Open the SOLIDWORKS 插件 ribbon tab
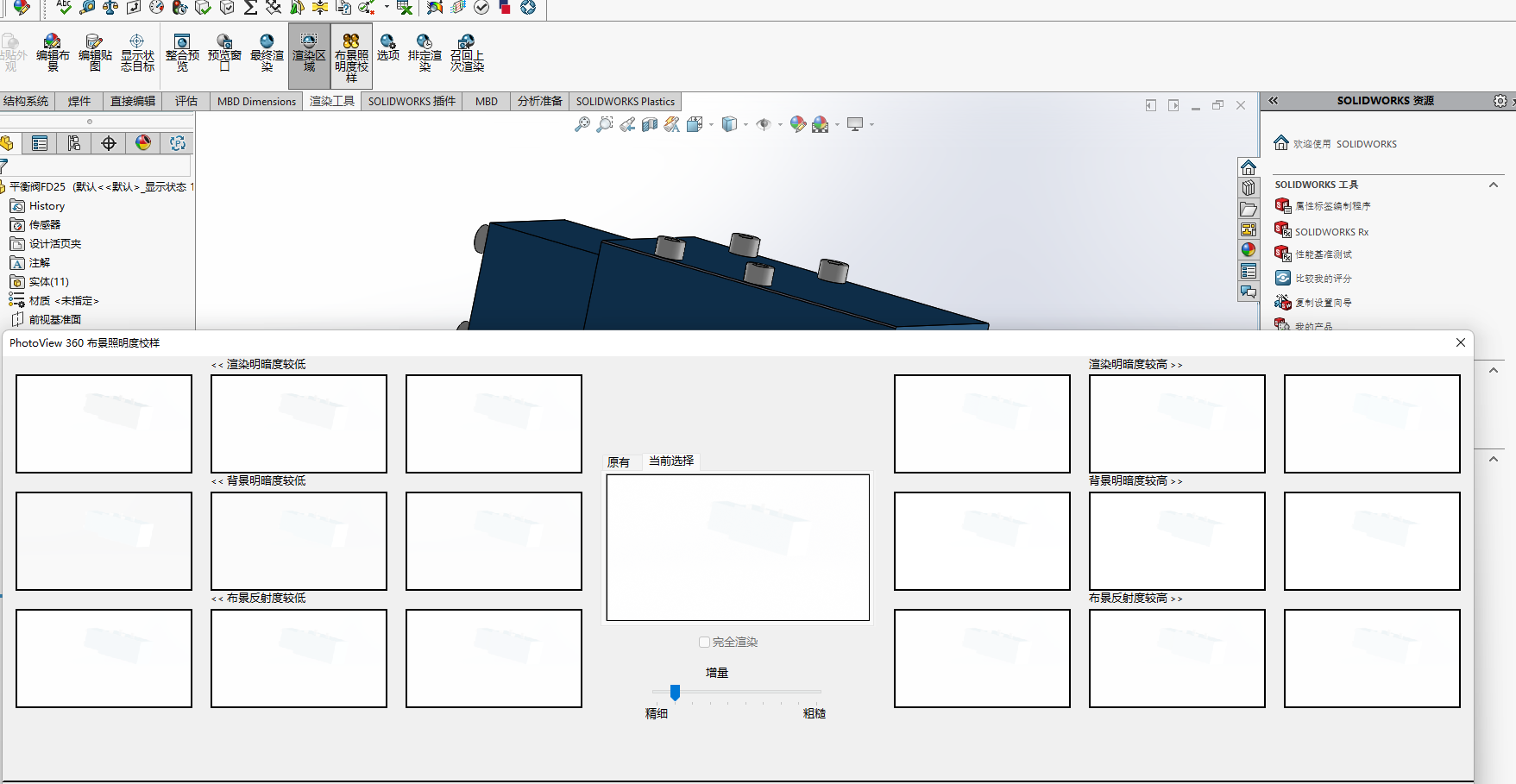Image resolution: width=1516 pixels, height=784 pixels. pyautogui.click(x=412, y=101)
